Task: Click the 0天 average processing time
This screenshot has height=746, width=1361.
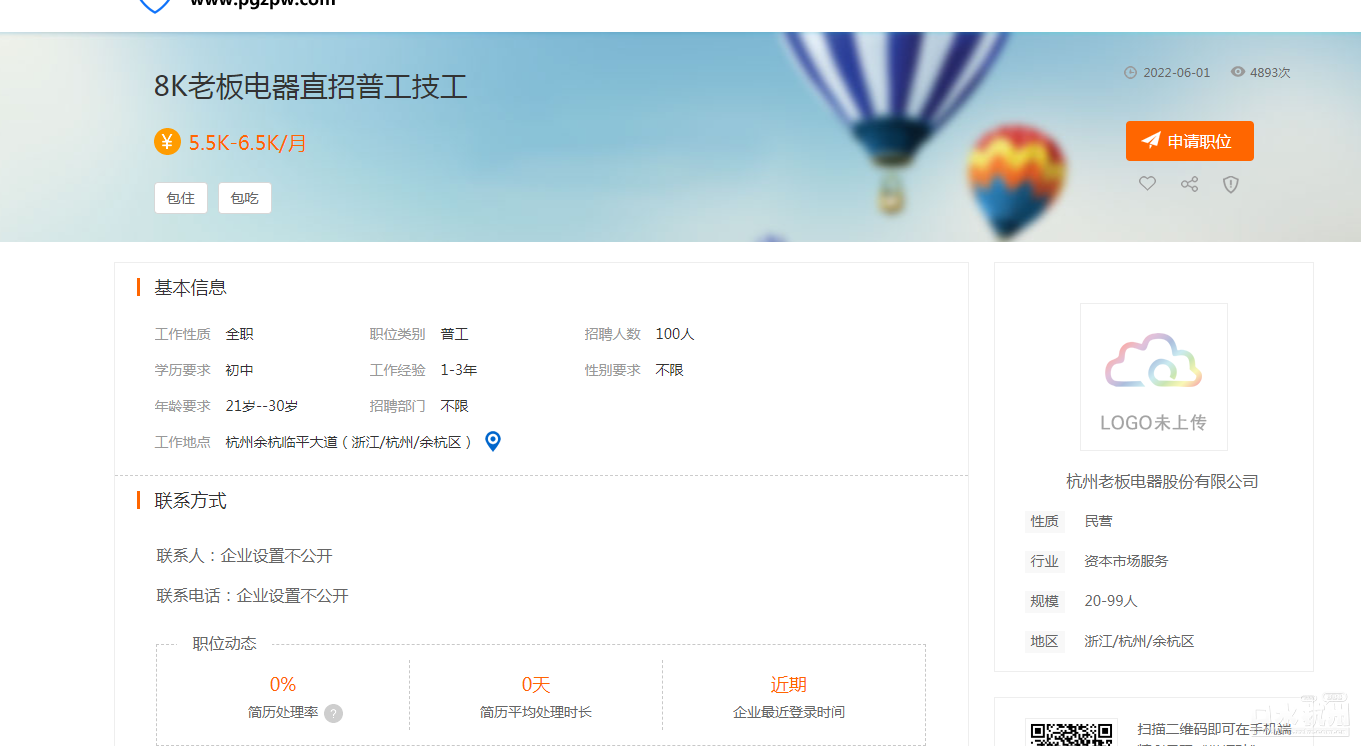Action: 536,685
